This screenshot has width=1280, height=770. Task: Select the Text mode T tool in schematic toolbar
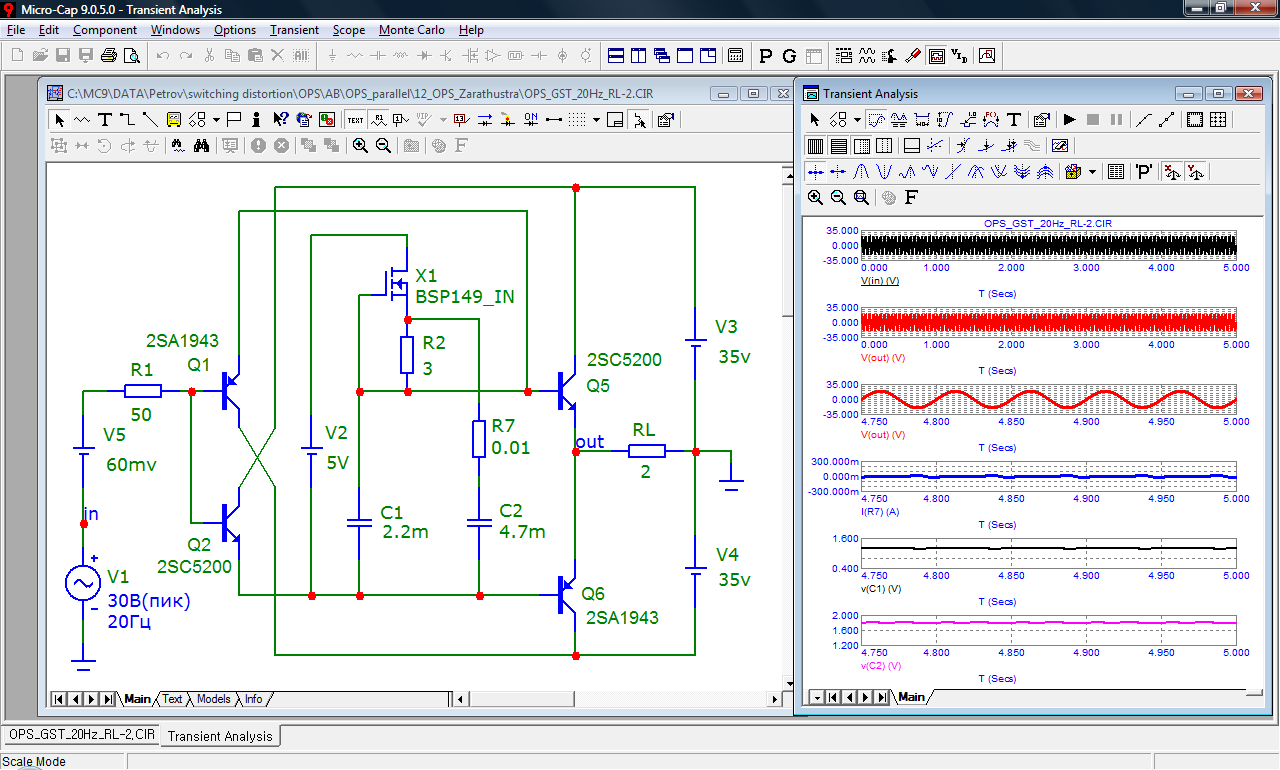pos(104,120)
